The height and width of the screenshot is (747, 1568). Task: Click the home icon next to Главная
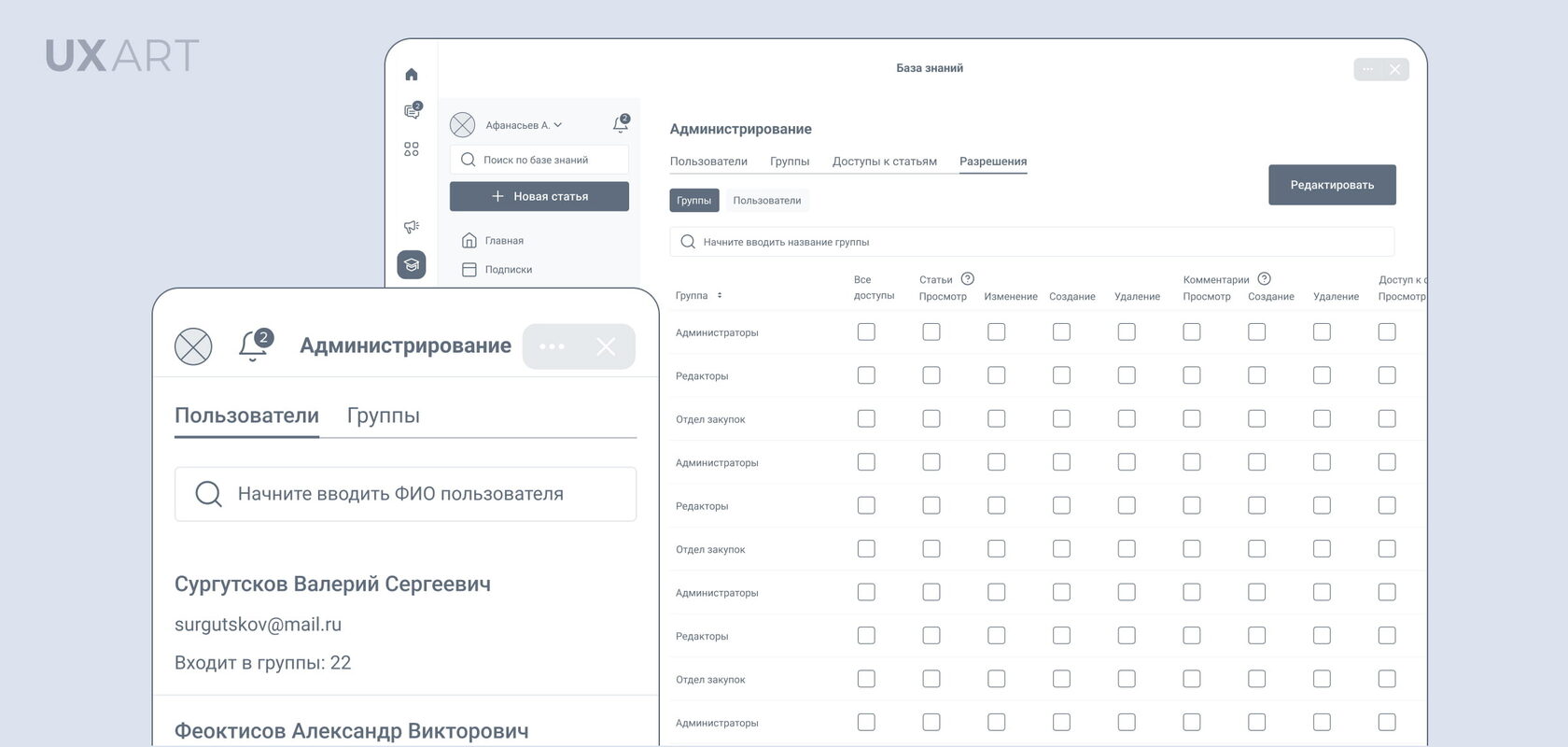coord(469,241)
